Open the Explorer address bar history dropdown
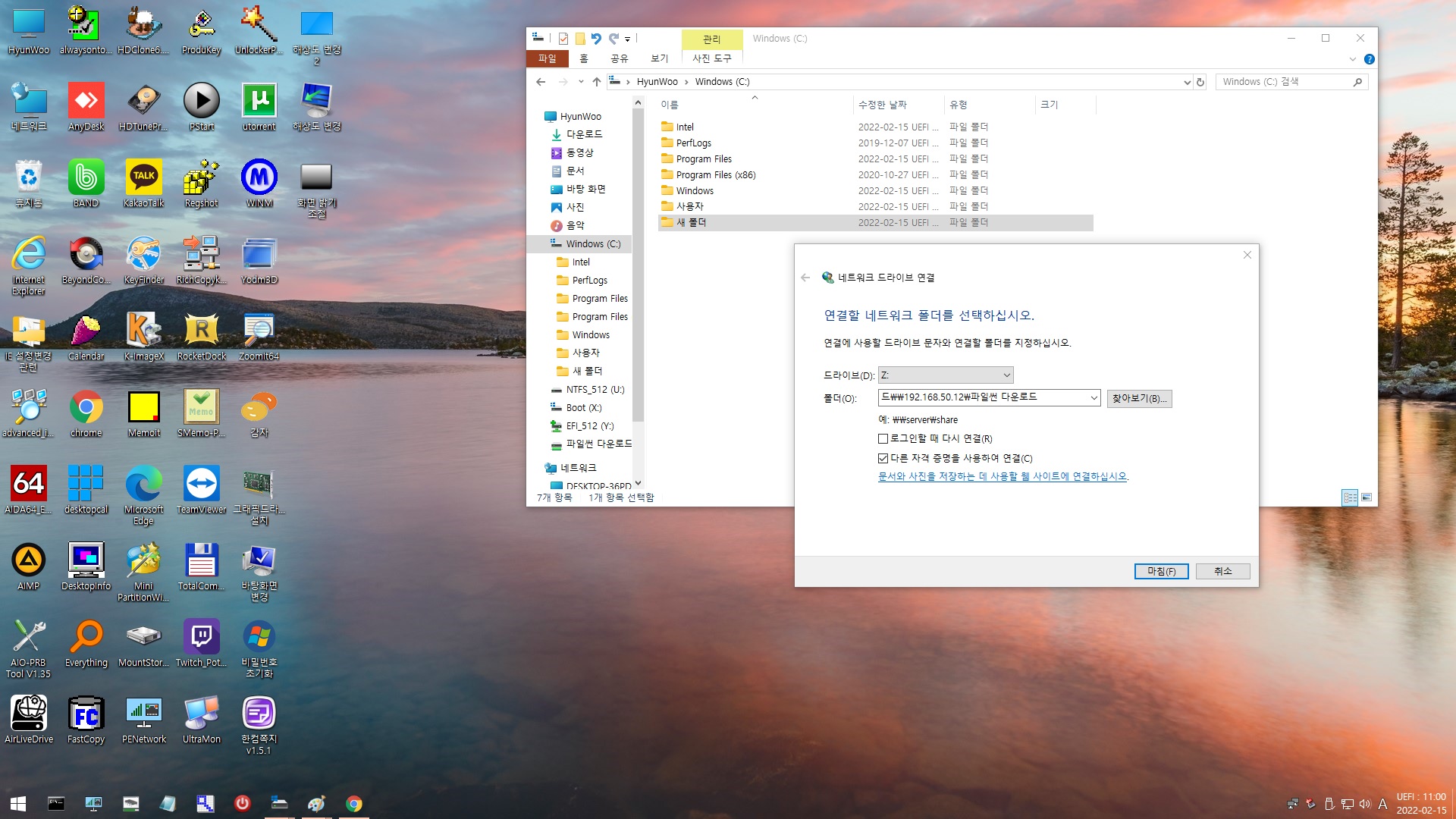 coord(1187,82)
